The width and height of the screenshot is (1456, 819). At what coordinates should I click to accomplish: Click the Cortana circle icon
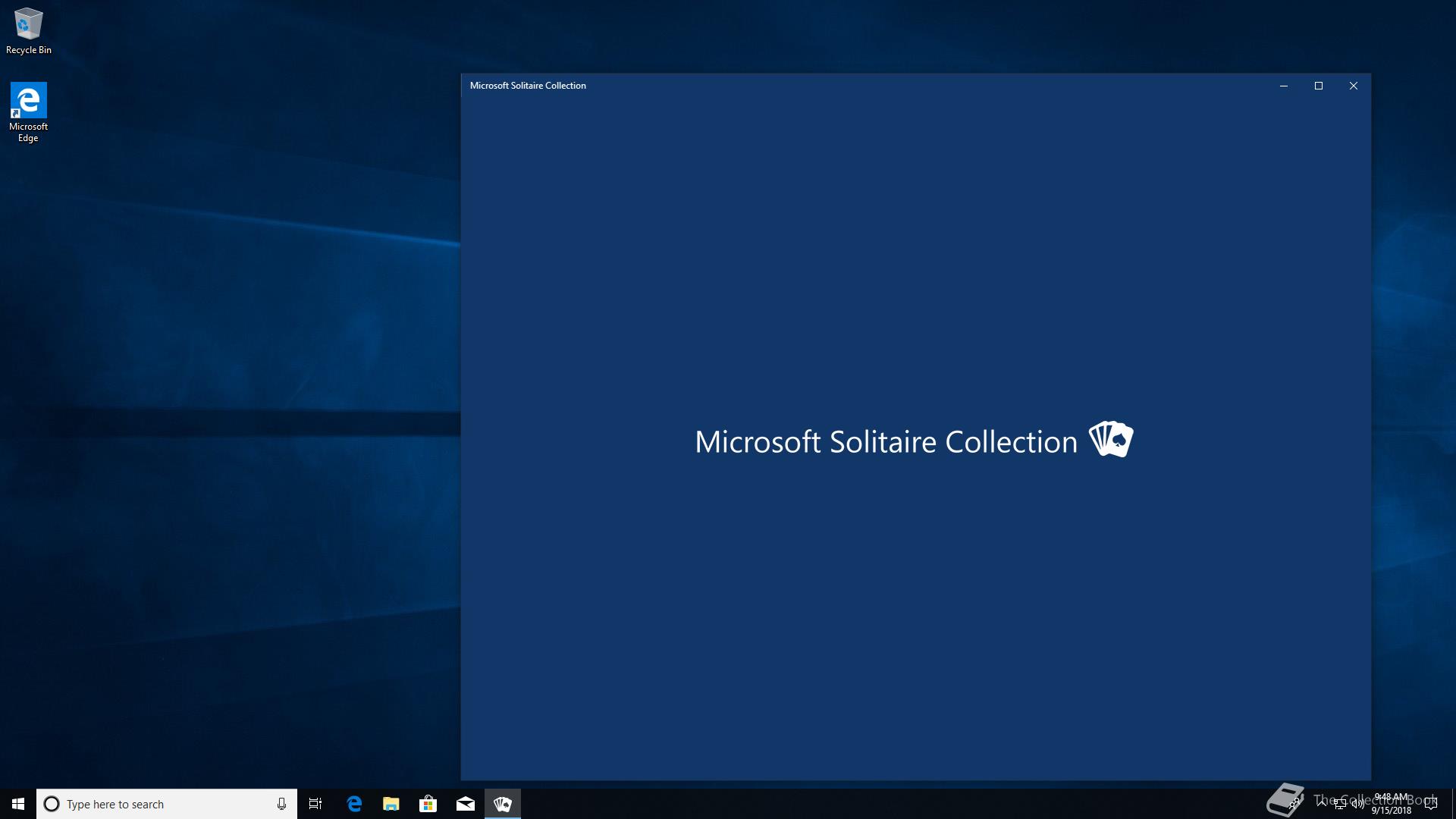click(52, 804)
